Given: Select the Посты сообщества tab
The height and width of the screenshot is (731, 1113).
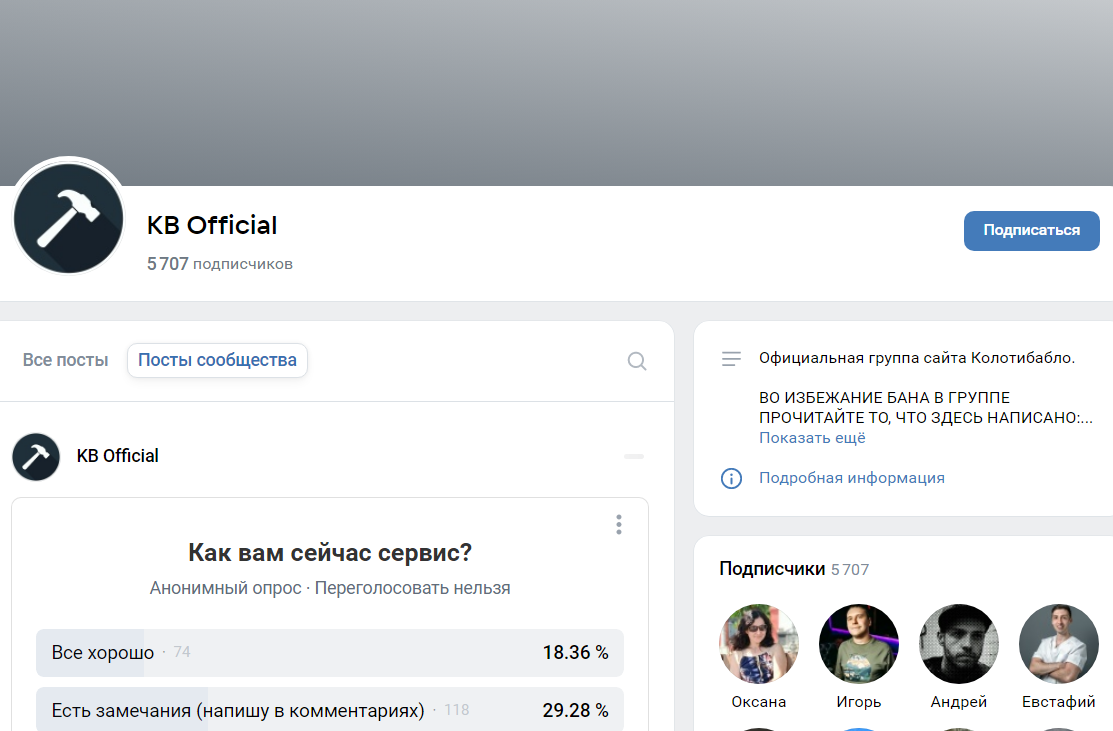Looking at the screenshot, I should 217,360.
